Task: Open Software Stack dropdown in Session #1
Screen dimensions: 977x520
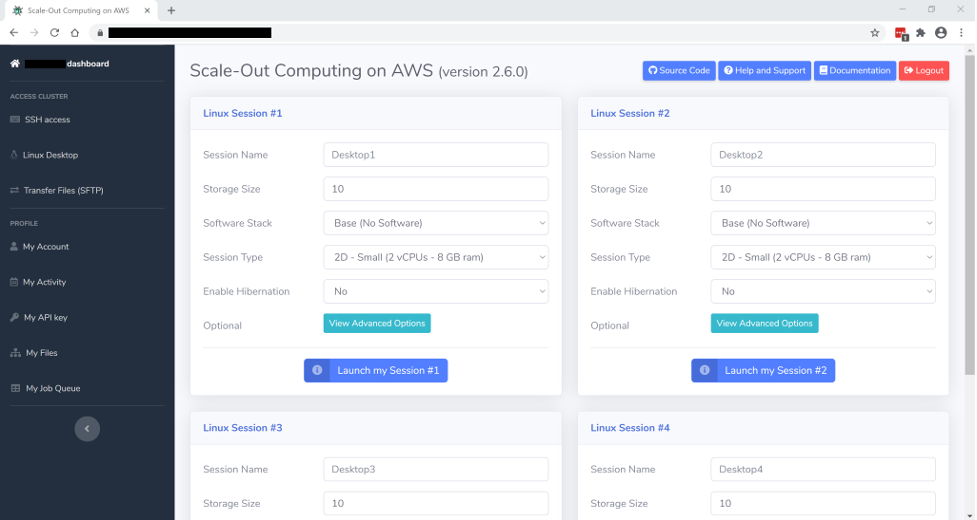Action: 436,223
